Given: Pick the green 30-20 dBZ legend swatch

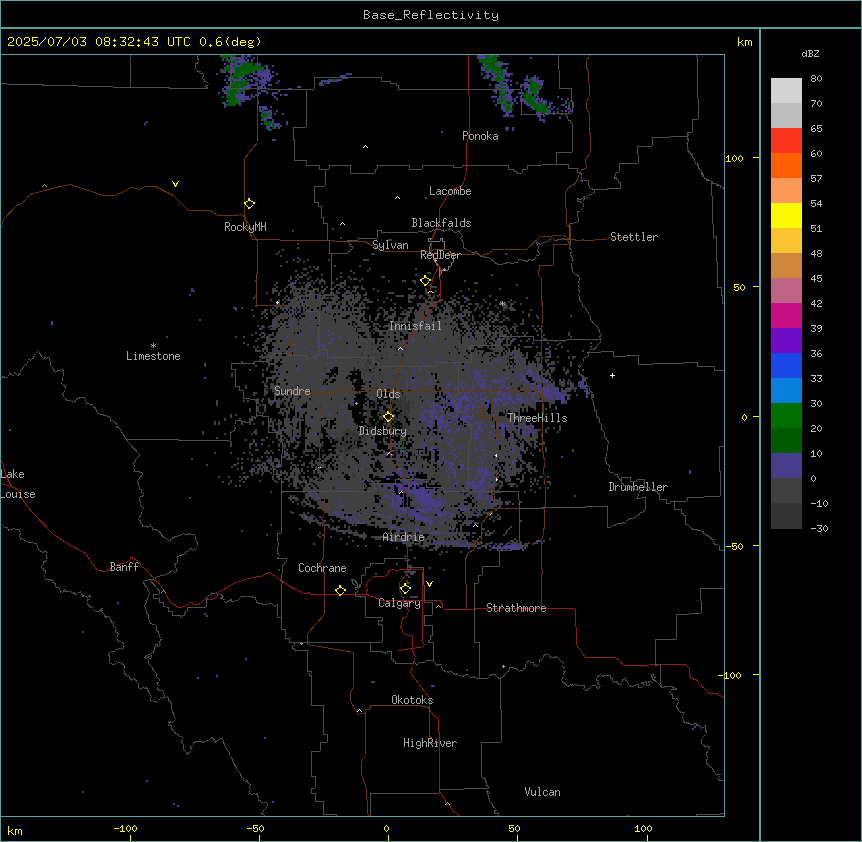Looking at the screenshot, I should [x=786, y=416].
